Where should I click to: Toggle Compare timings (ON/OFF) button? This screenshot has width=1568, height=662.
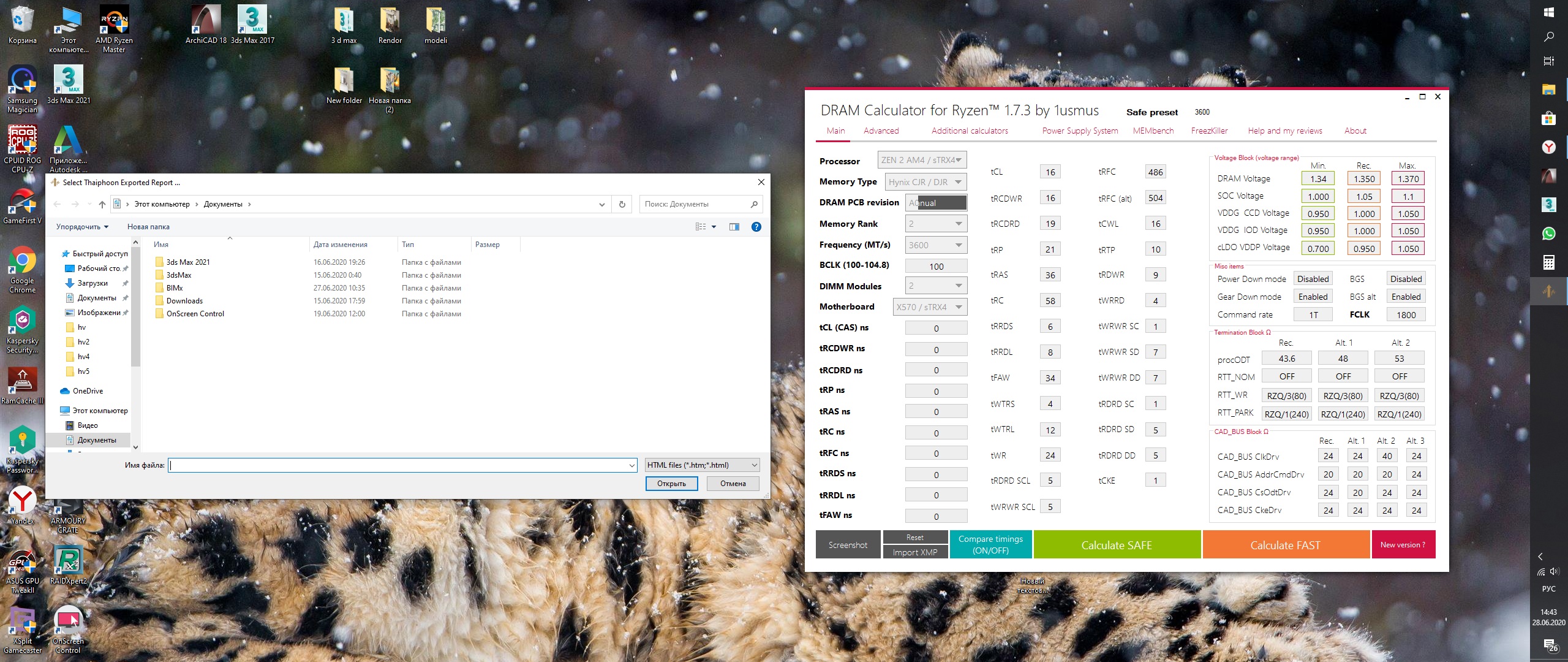click(x=990, y=544)
